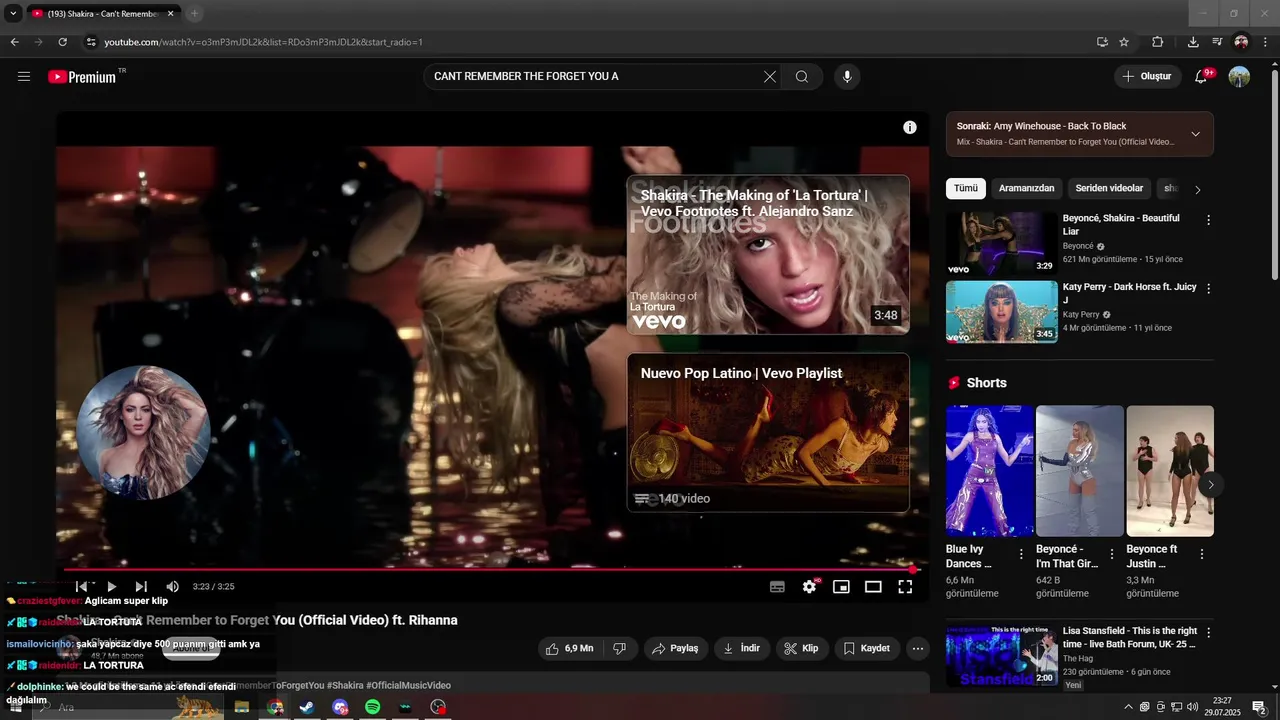Enter fullscreen mode

(x=905, y=587)
